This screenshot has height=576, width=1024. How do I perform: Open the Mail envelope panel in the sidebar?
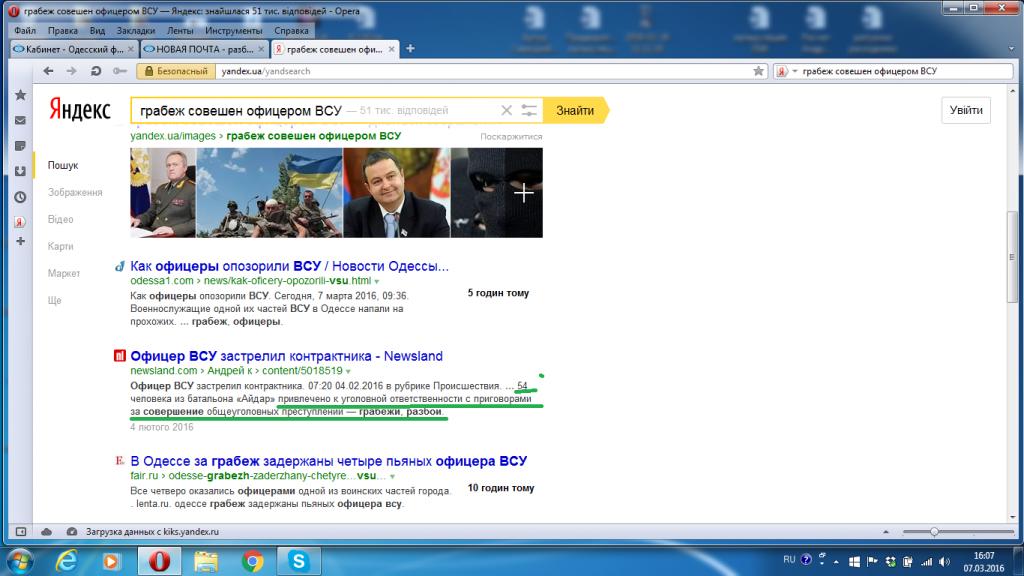tap(20, 120)
